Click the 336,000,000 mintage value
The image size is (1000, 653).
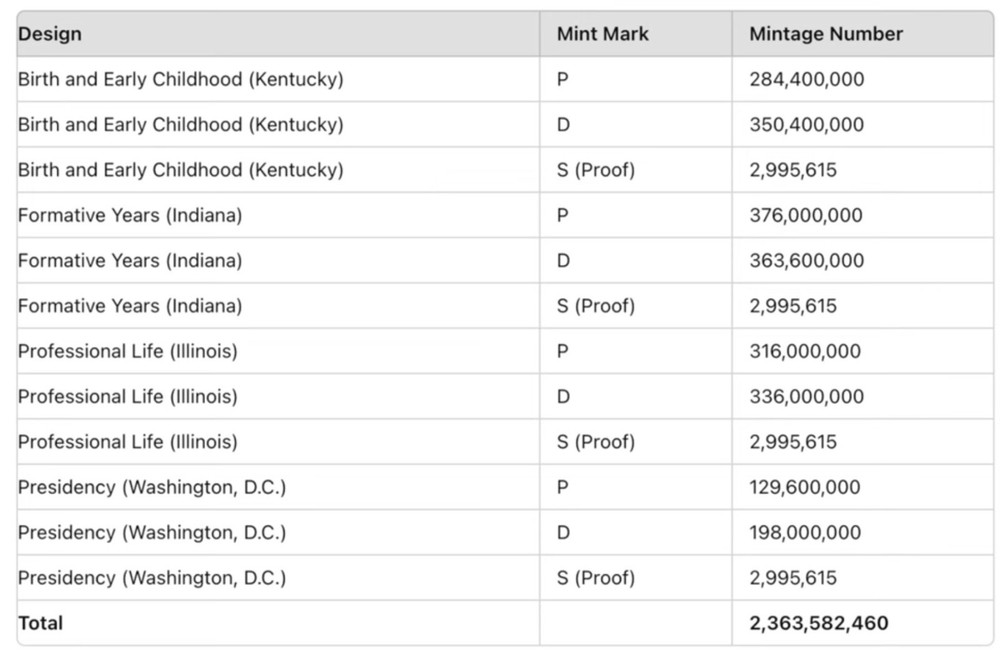click(807, 396)
